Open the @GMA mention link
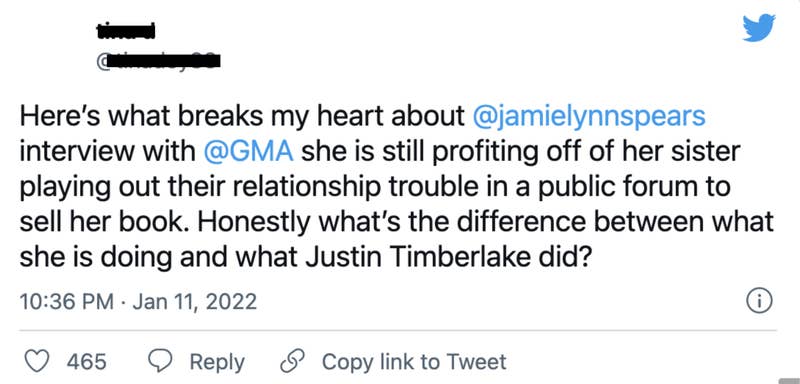Viewport: 800px width, 384px height. 248,152
